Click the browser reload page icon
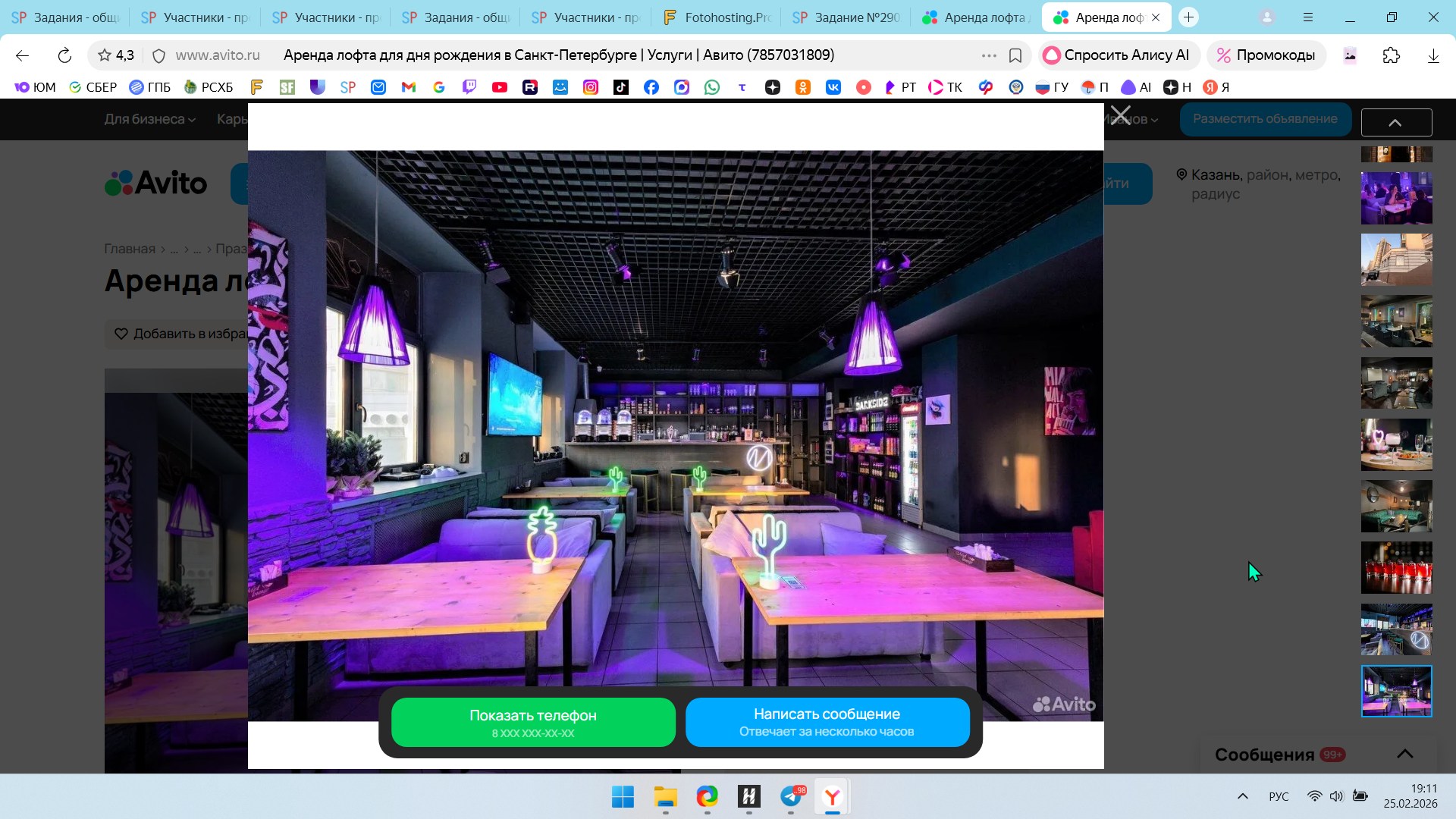1456x819 pixels. 64,55
